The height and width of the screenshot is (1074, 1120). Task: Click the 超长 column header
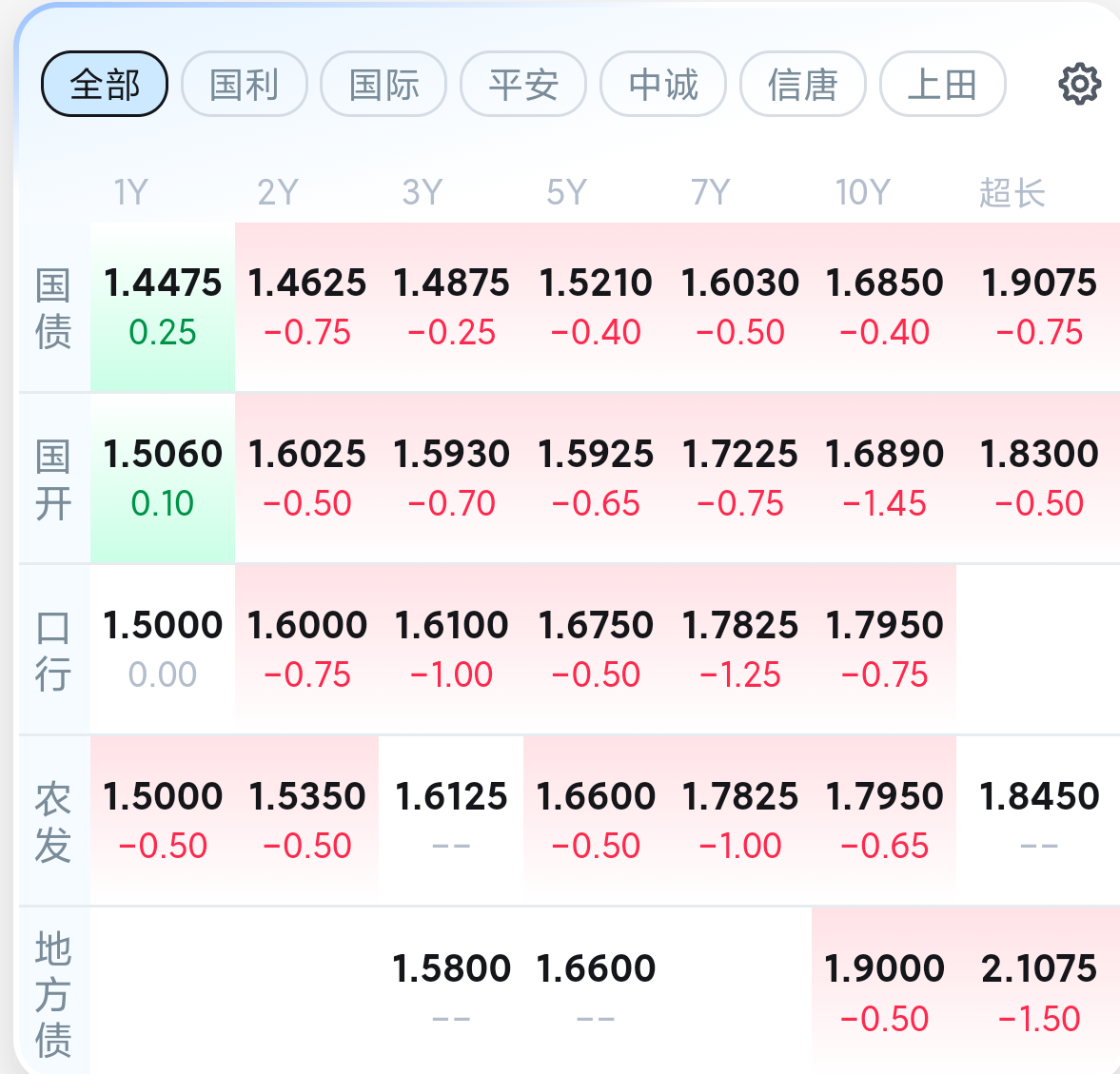(1012, 193)
